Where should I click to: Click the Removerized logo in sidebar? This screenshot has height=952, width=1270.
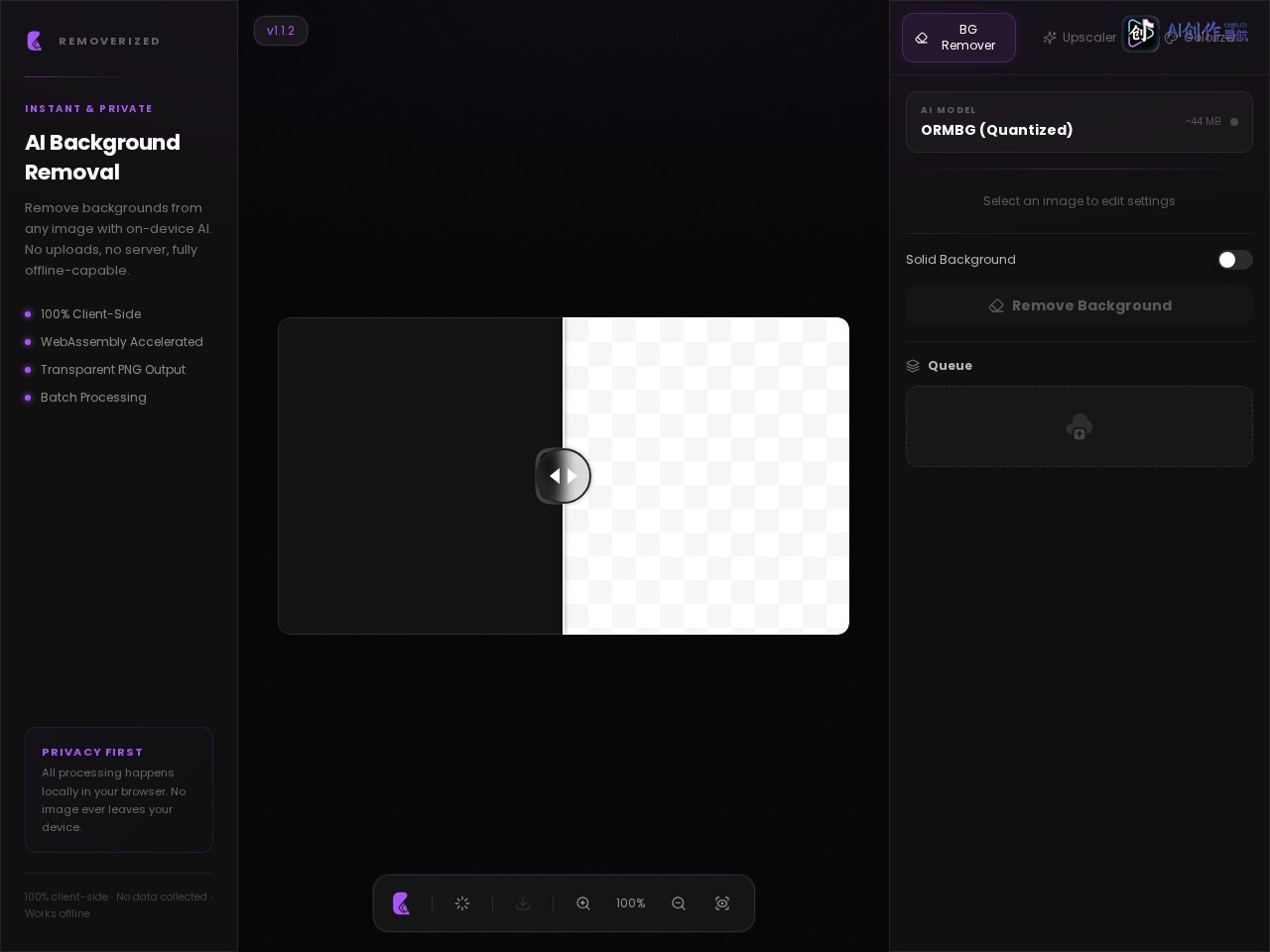pyautogui.click(x=35, y=41)
